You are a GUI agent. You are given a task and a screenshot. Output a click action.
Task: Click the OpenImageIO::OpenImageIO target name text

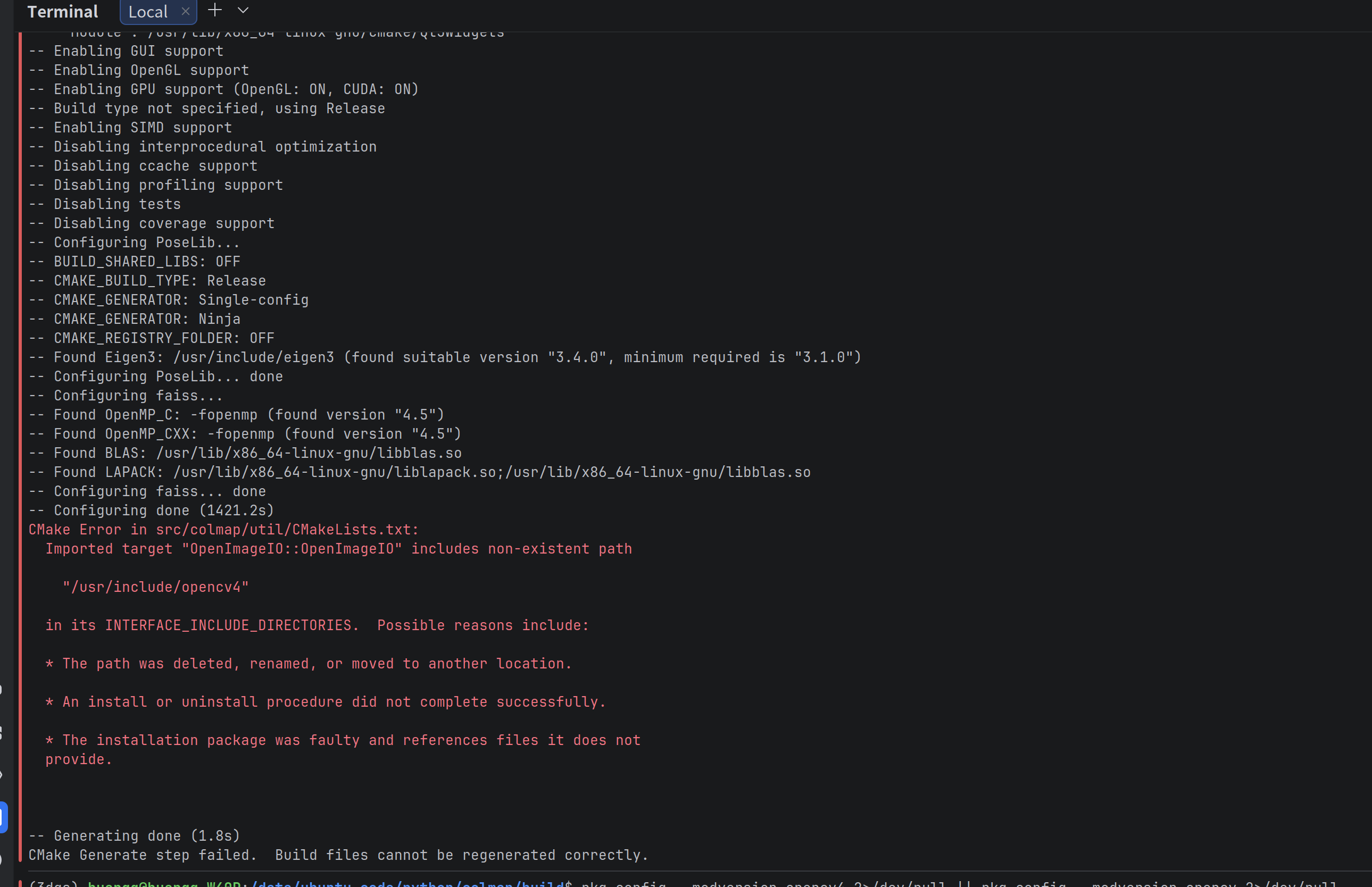[x=292, y=549]
